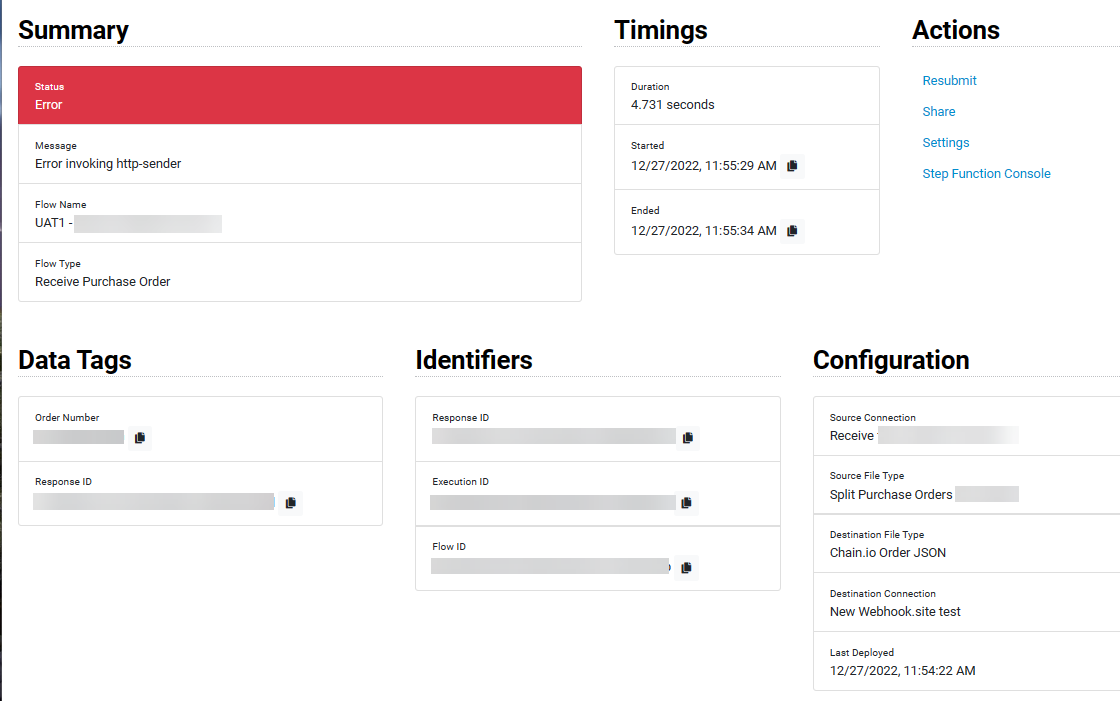Click the Summary section heading

coord(74,30)
